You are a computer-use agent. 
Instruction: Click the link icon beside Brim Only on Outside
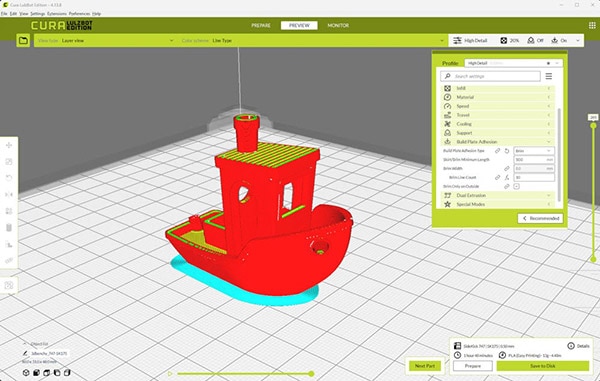click(507, 186)
